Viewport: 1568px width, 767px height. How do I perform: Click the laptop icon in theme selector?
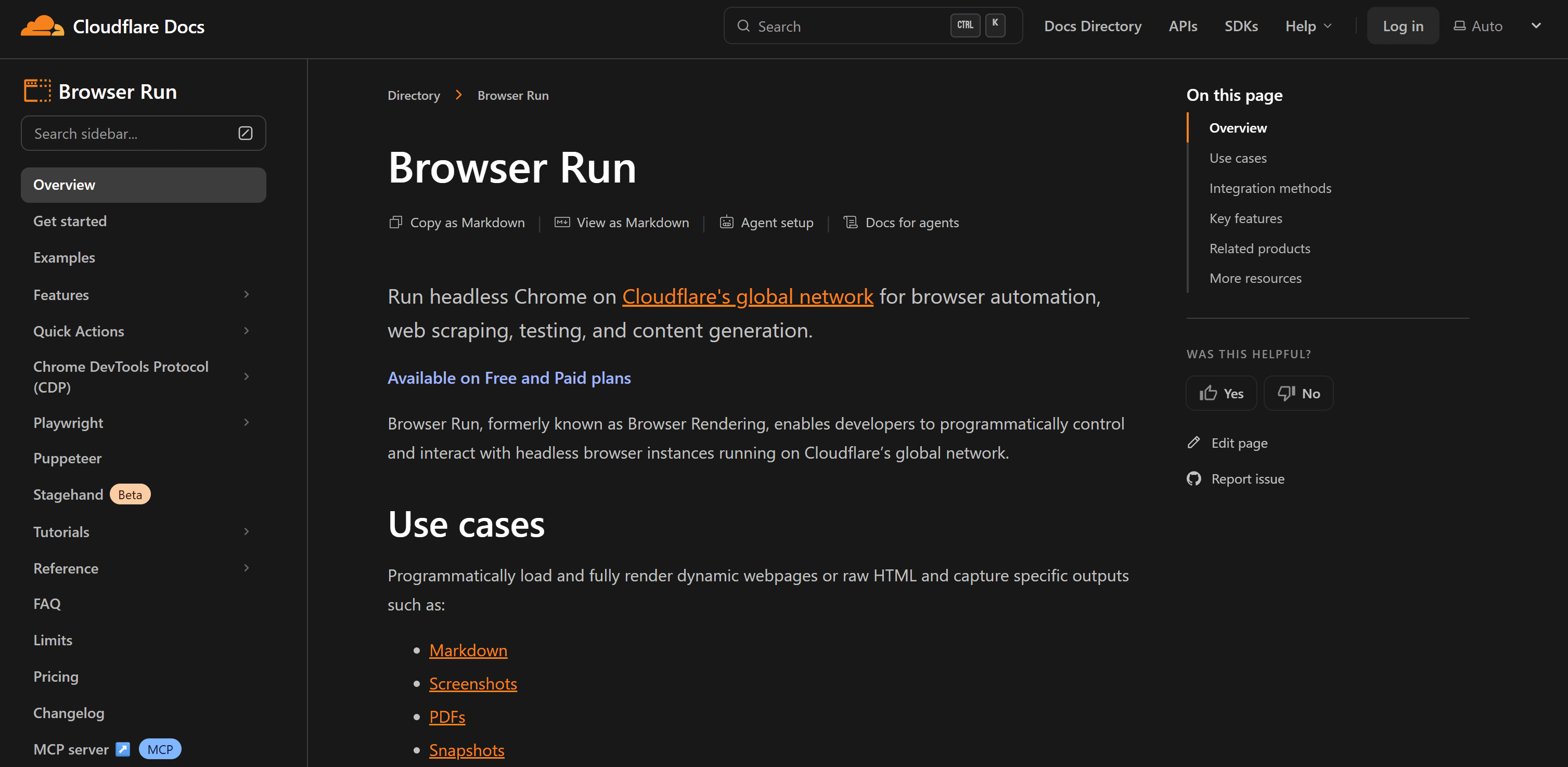point(1459,25)
